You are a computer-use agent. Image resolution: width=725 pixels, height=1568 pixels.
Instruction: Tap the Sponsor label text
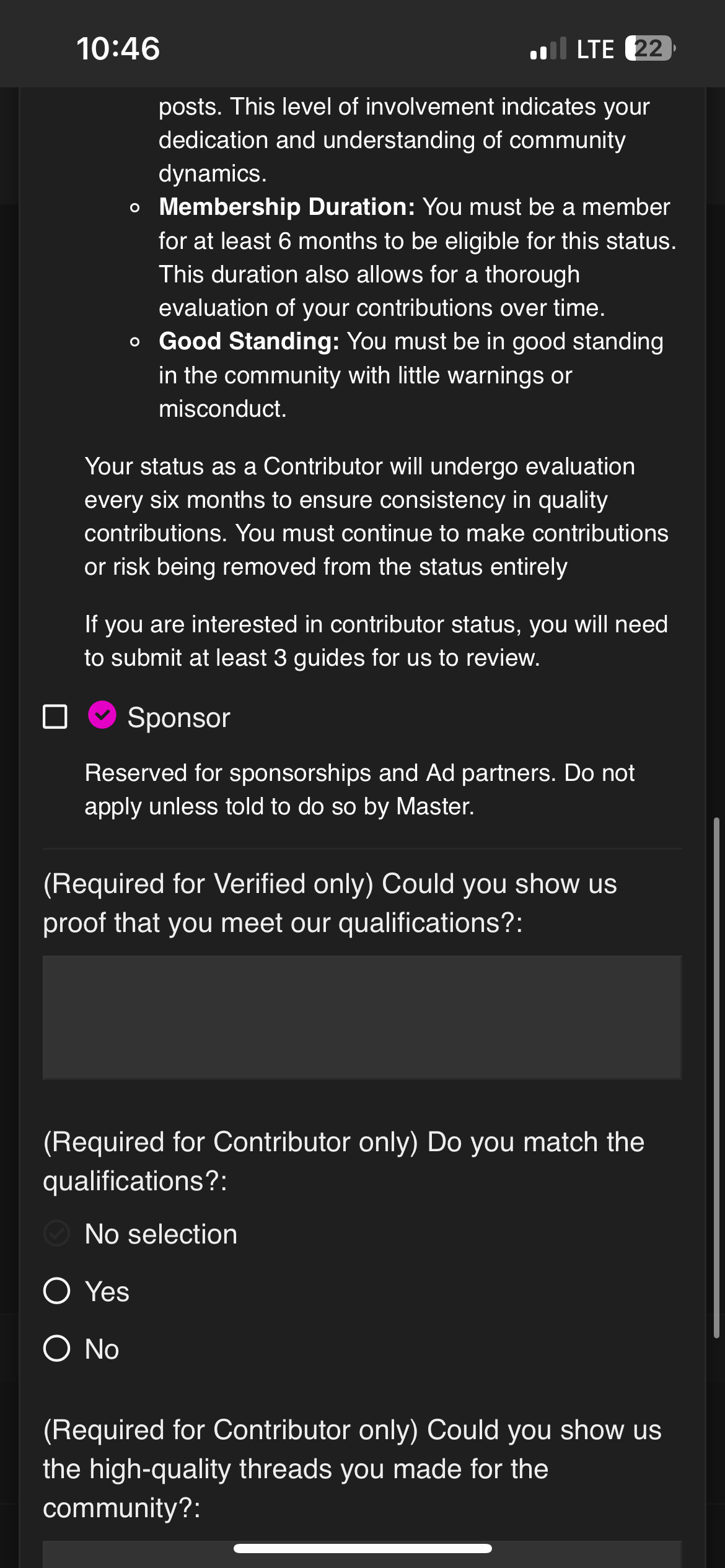tap(178, 717)
